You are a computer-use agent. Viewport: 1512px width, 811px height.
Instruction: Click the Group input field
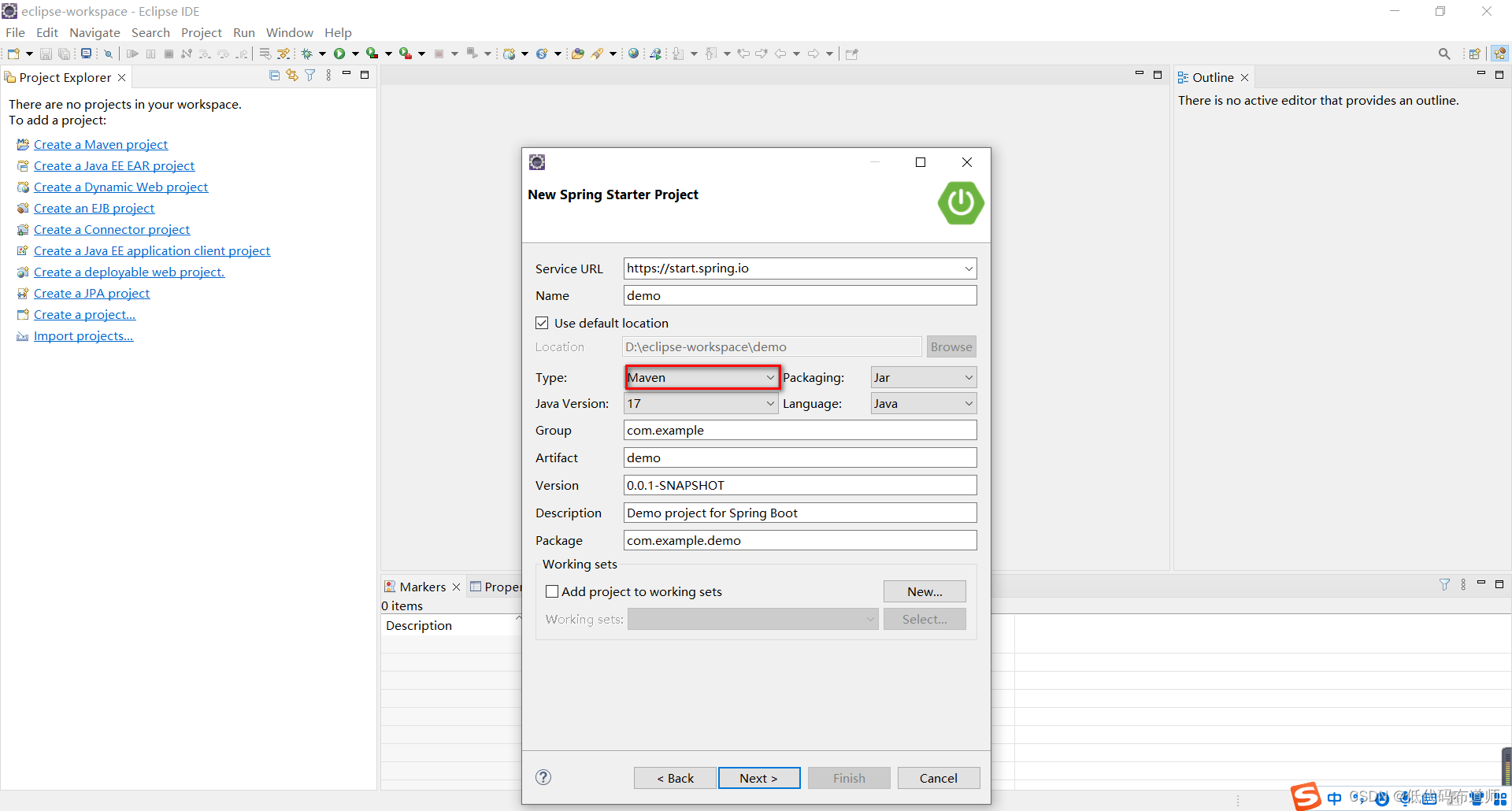pos(800,430)
